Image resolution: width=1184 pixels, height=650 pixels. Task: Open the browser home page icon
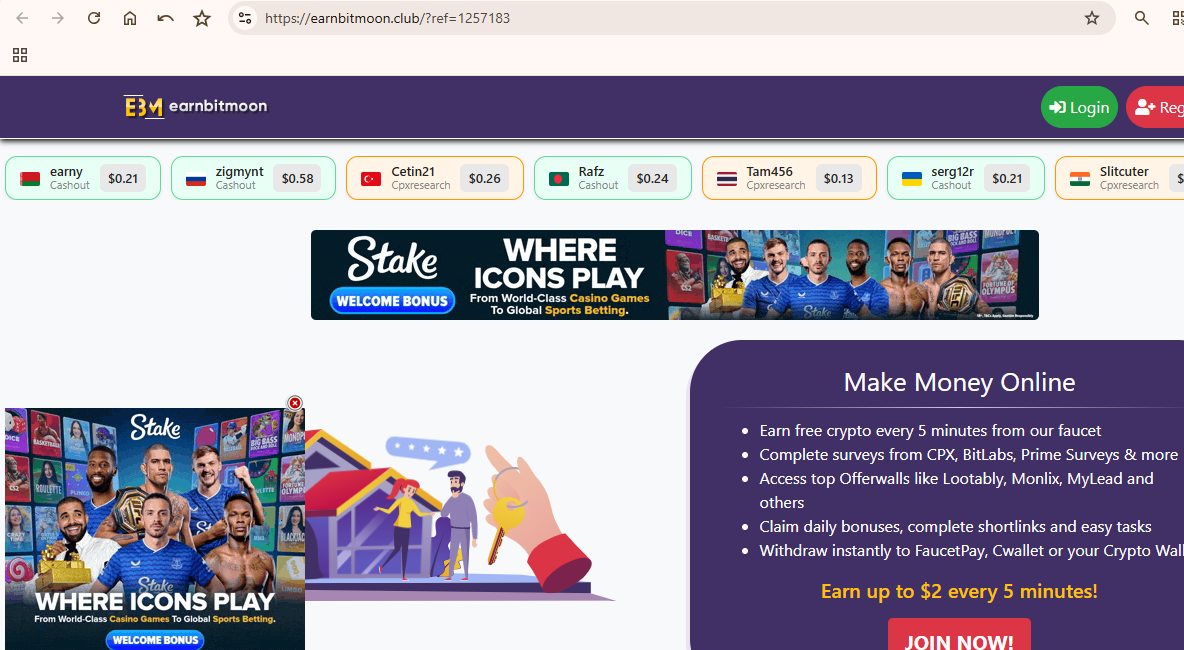coord(130,18)
